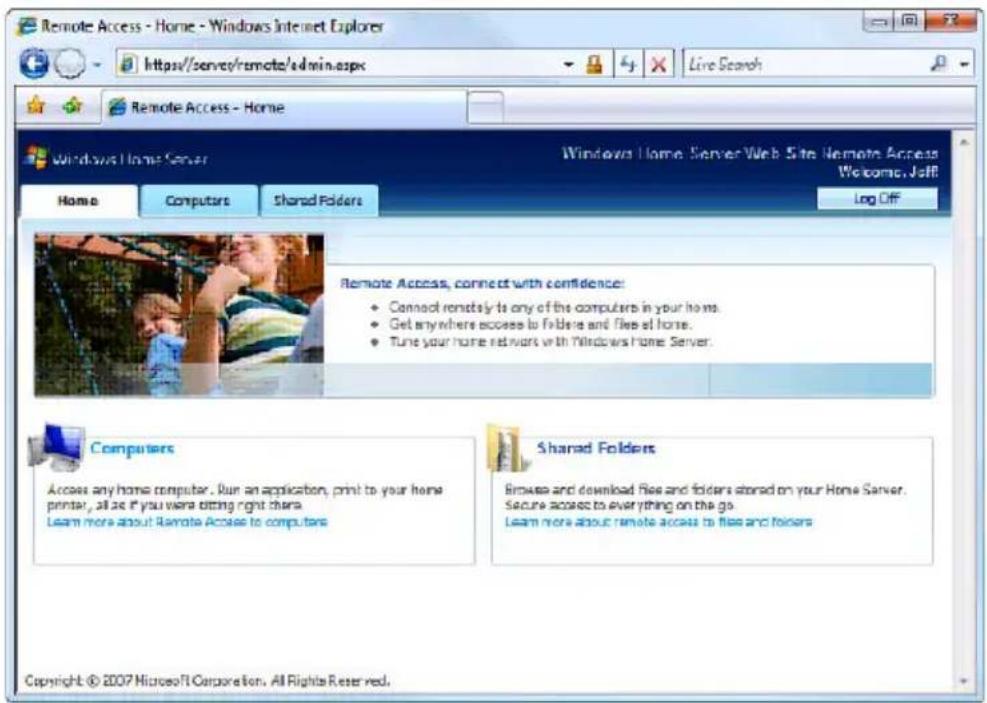987x703 pixels.
Task: Open the recent pages dropdown arrow
Action: tap(97, 64)
